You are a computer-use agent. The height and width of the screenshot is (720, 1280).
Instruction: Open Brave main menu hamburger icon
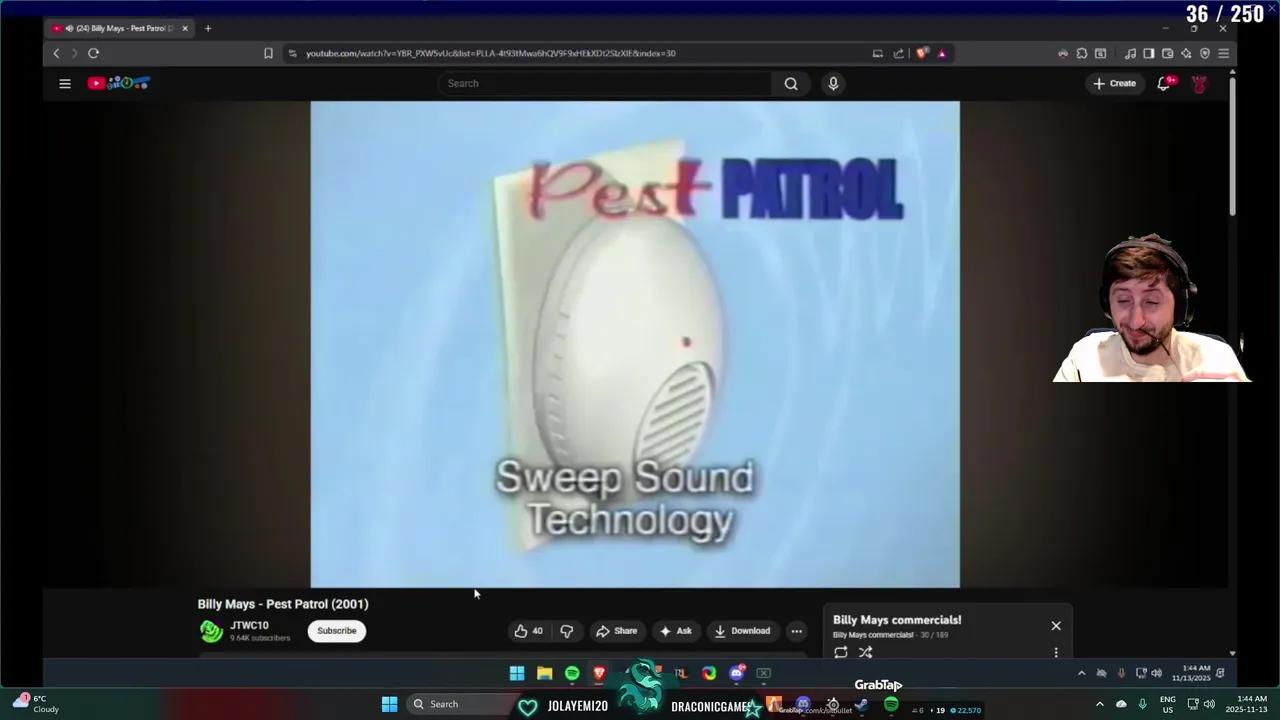coord(1224,54)
